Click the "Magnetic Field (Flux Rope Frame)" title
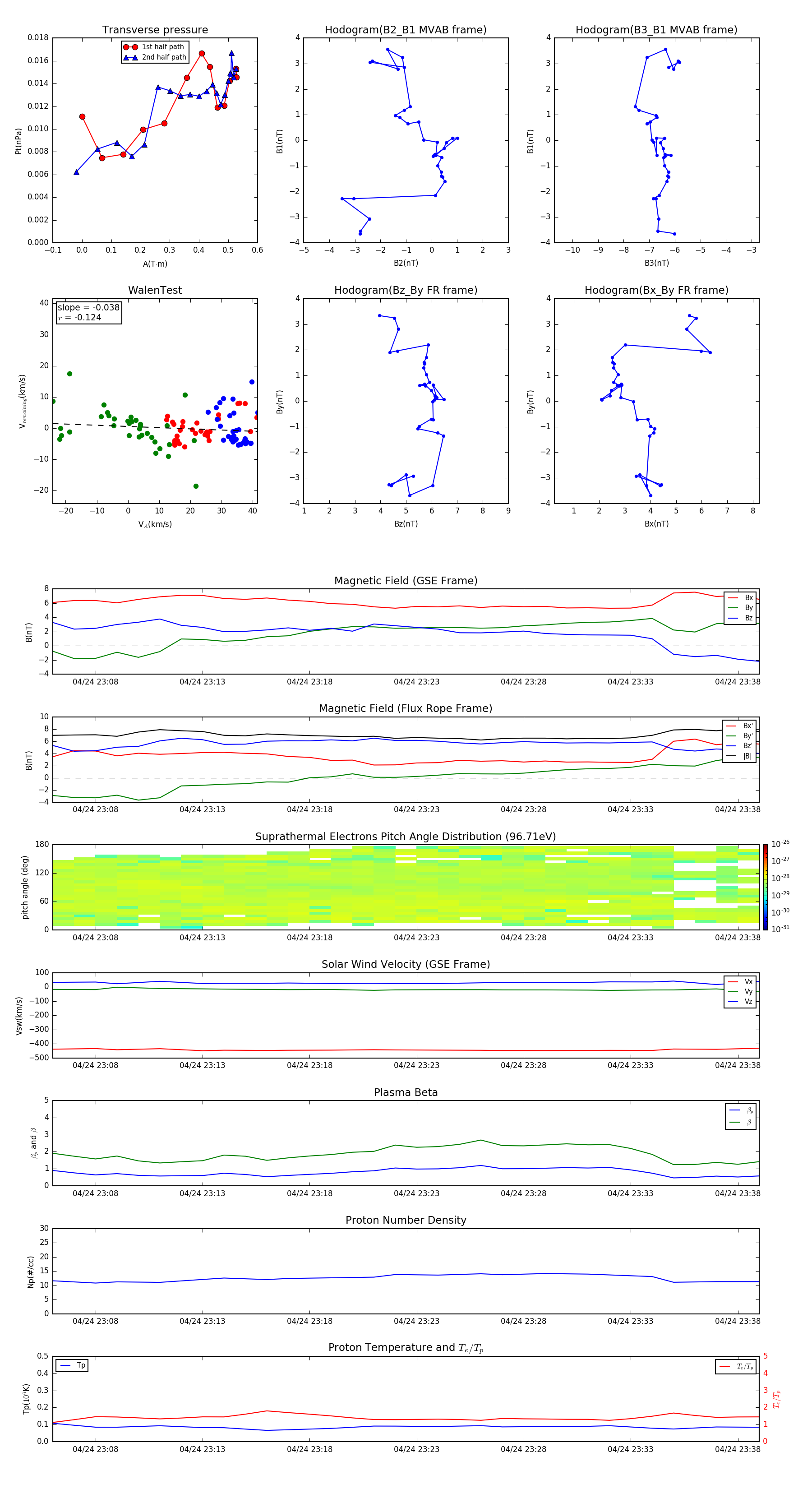The width and height of the screenshot is (812, 1489). click(x=406, y=709)
